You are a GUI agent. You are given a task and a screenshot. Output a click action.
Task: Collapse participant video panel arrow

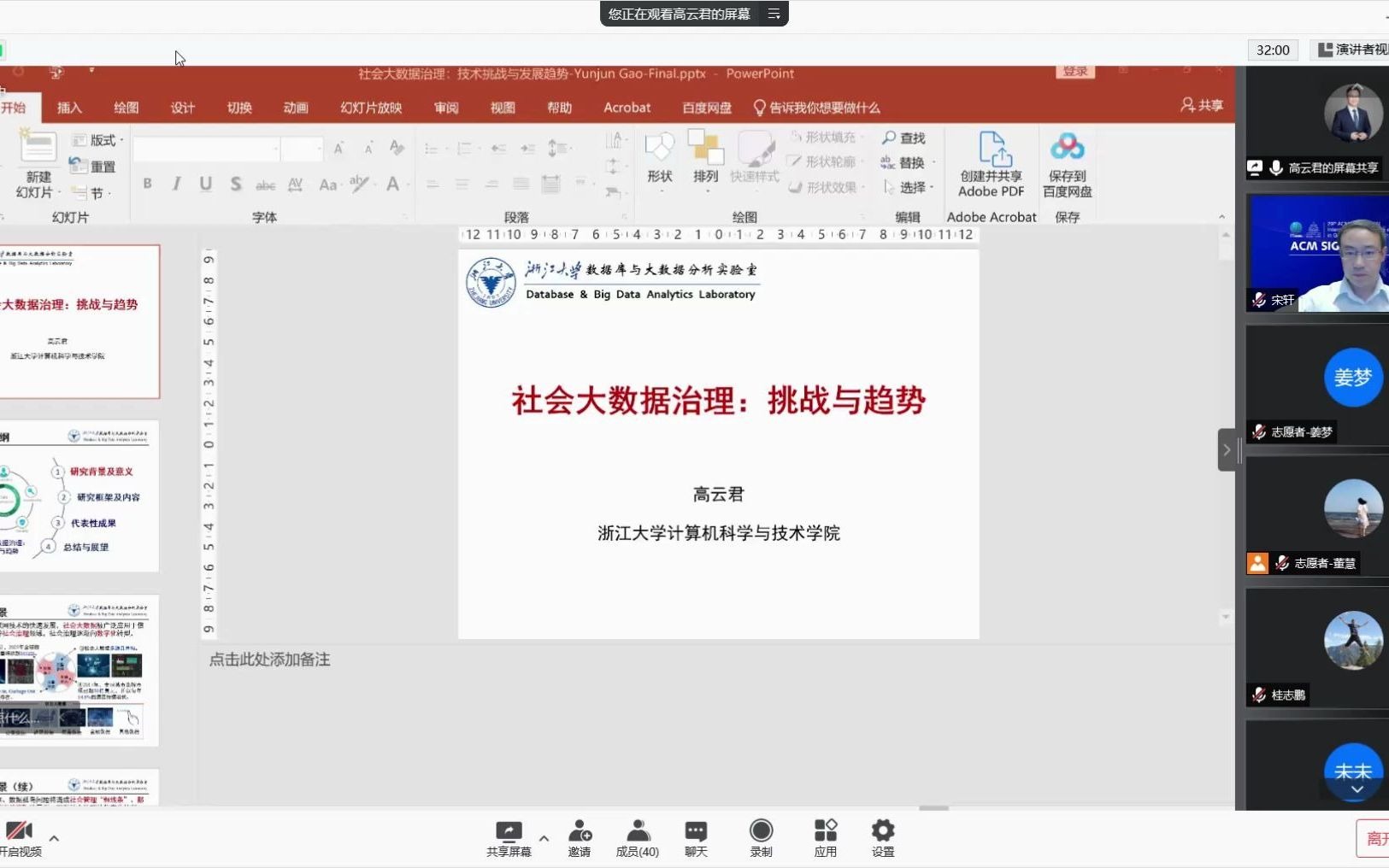1227,449
